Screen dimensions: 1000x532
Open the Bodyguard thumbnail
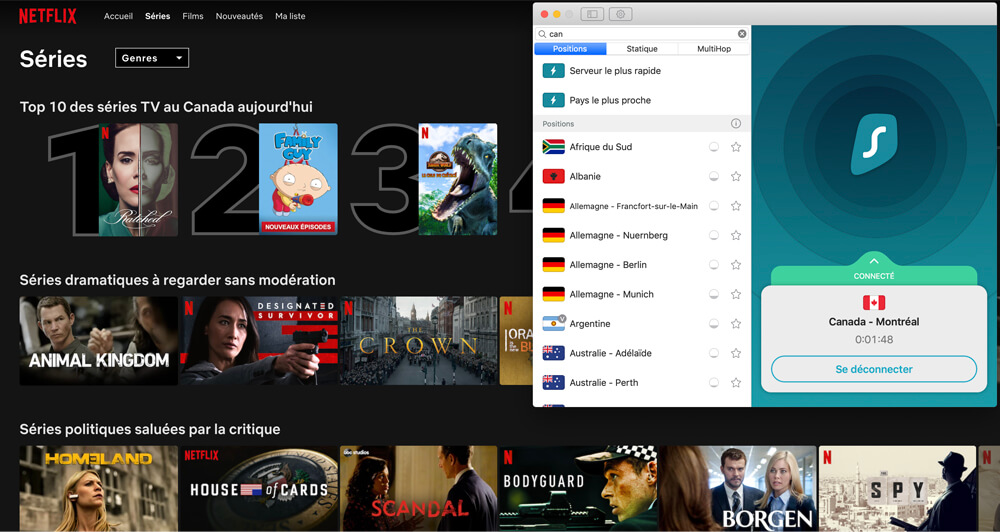(578, 489)
